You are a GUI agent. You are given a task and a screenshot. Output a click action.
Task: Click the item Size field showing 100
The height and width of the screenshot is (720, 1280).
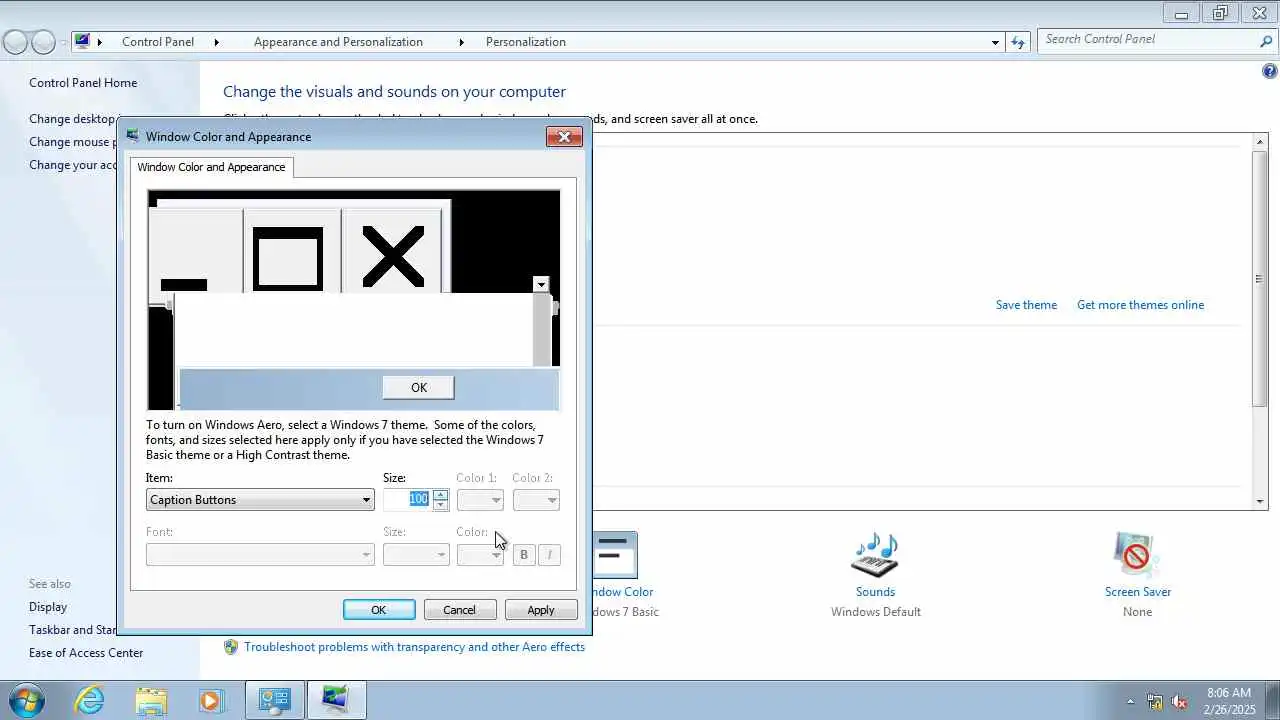(x=408, y=499)
